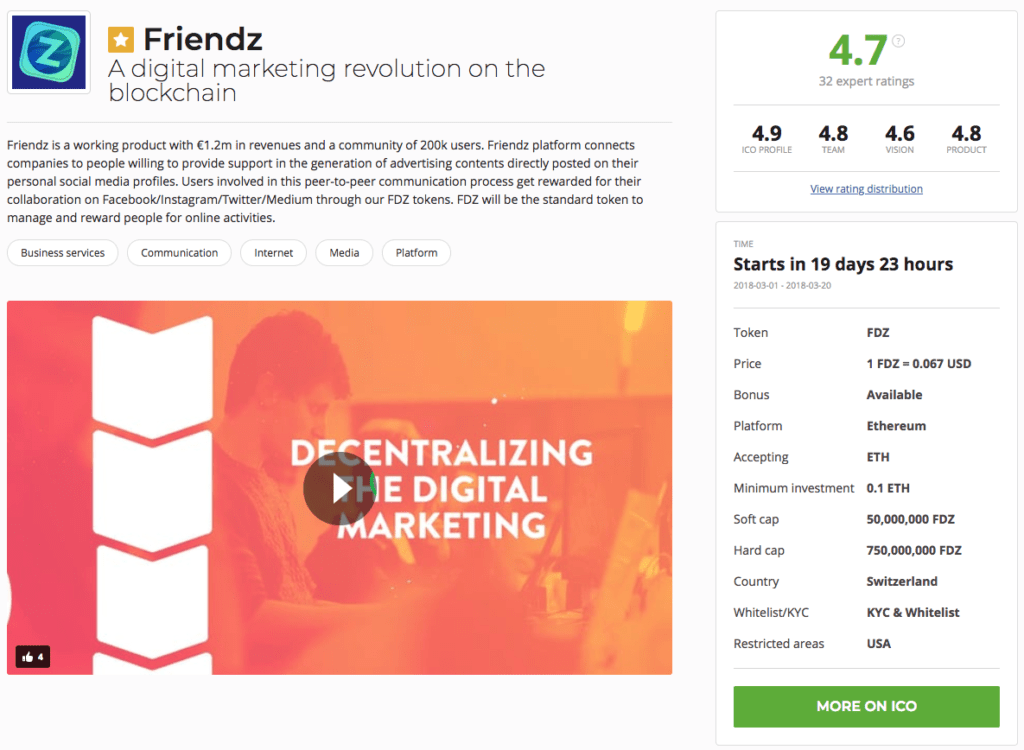Click the 4.9 ICO Profile rating
The height and width of the screenshot is (750, 1024).
pos(766,133)
